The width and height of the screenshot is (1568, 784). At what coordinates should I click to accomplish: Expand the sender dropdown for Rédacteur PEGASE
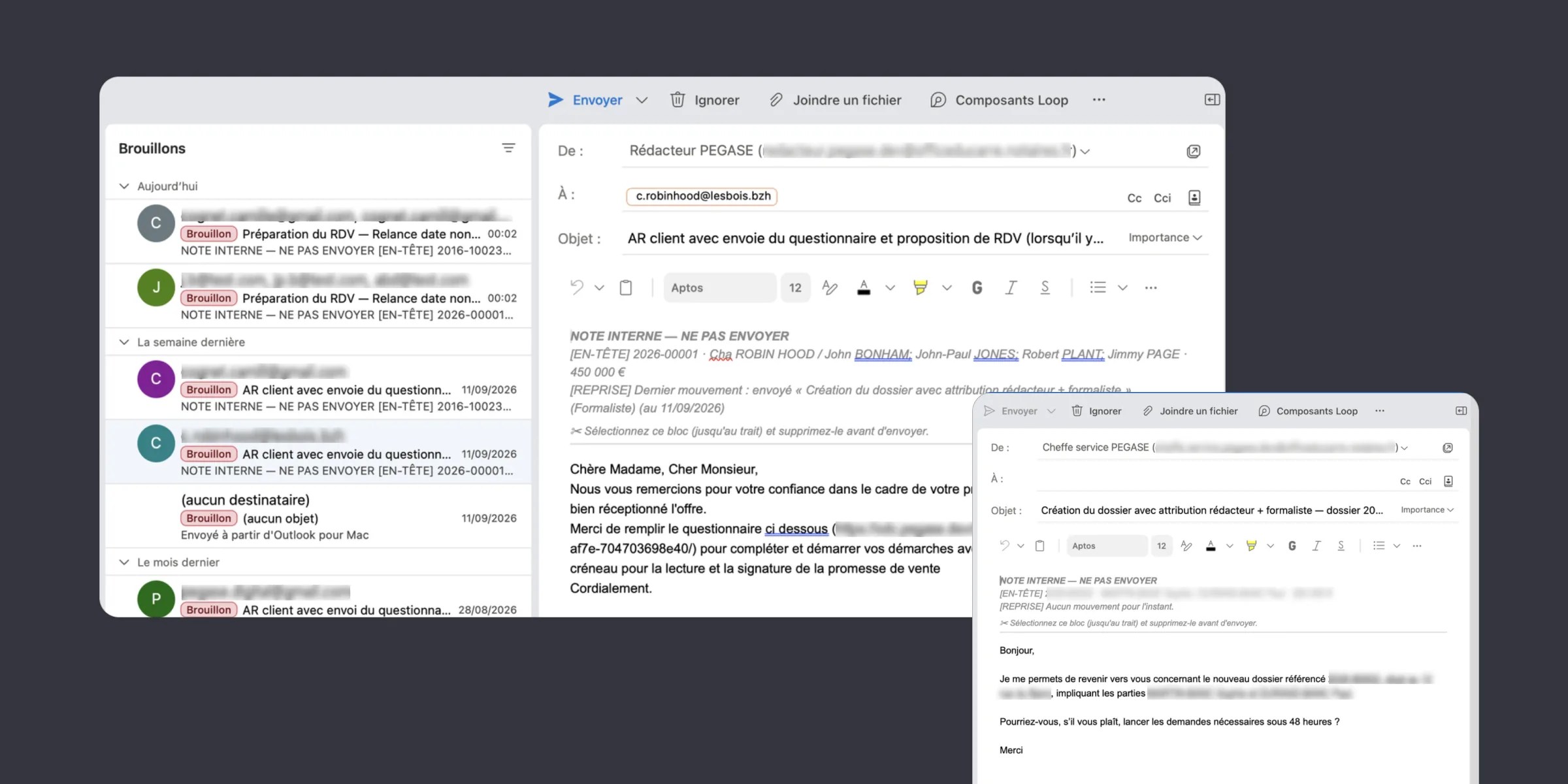point(1085,152)
